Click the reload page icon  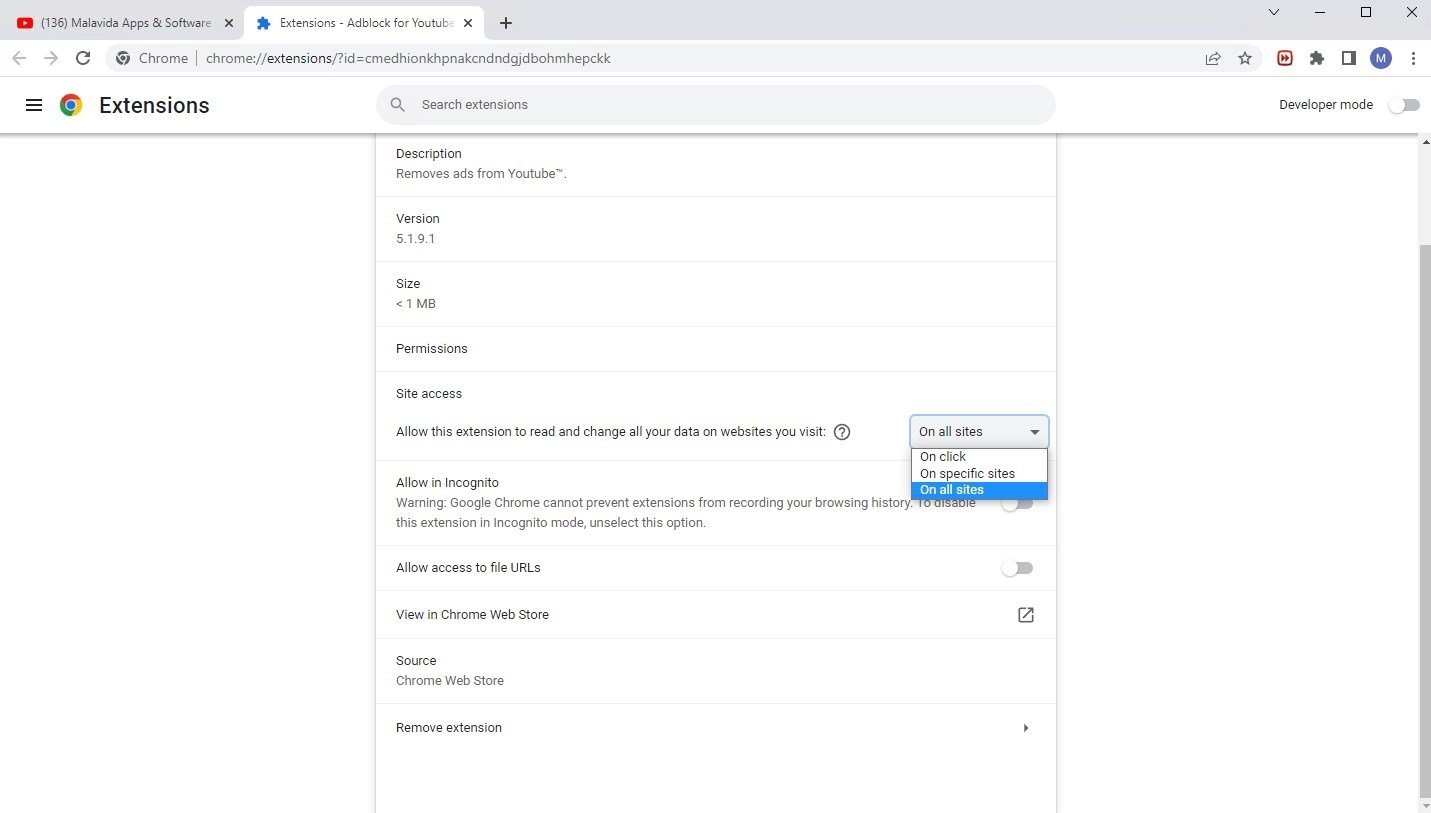pyautogui.click(x=83, y=58)
